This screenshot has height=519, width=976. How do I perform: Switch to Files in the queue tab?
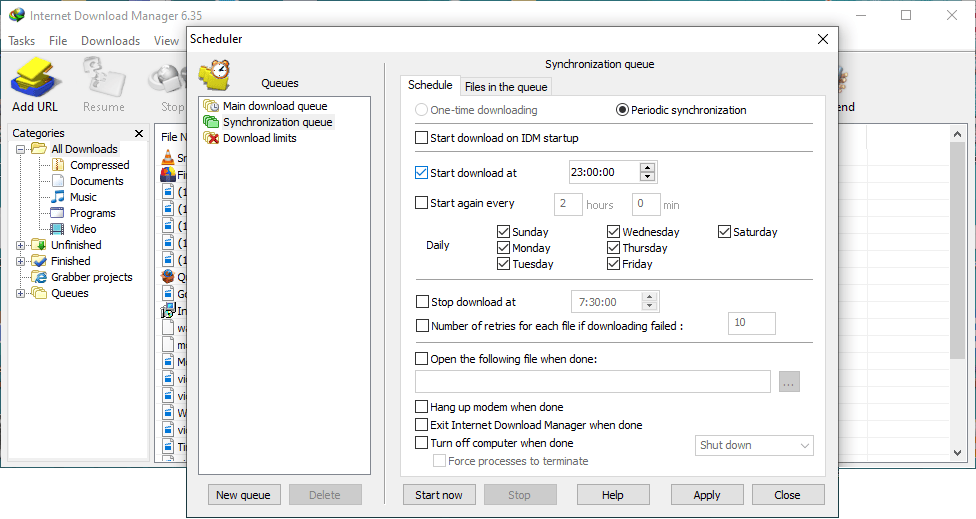(506, 87)
